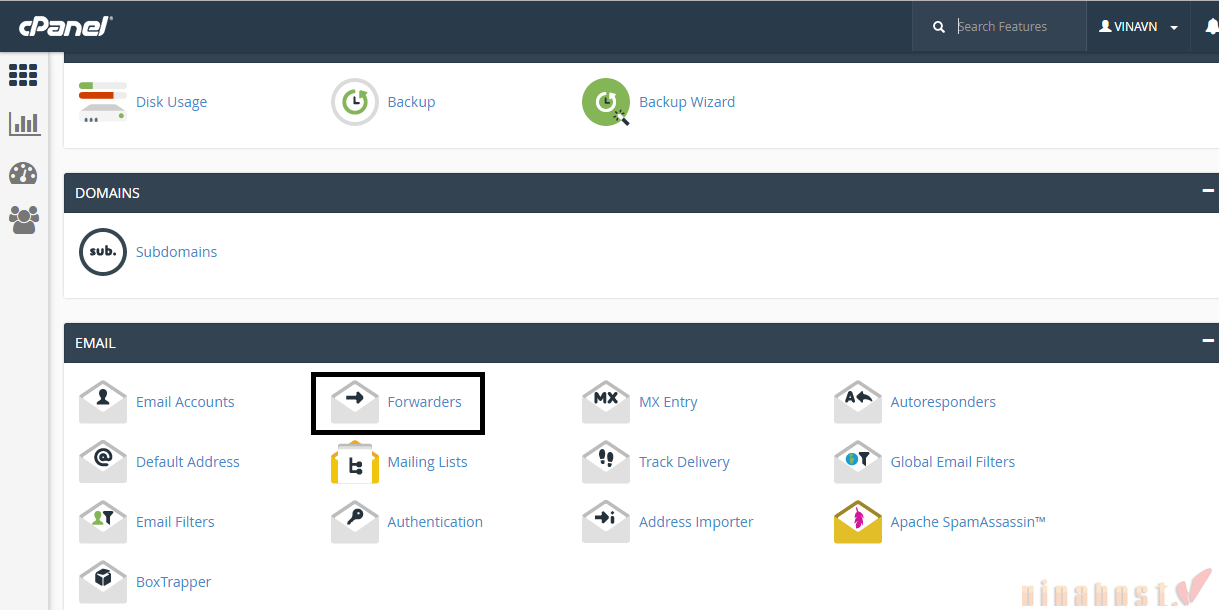Click the Apache SpamAssassin icon
The image size is (1219, 610).
pyautogui.click(x=858, y=522)
